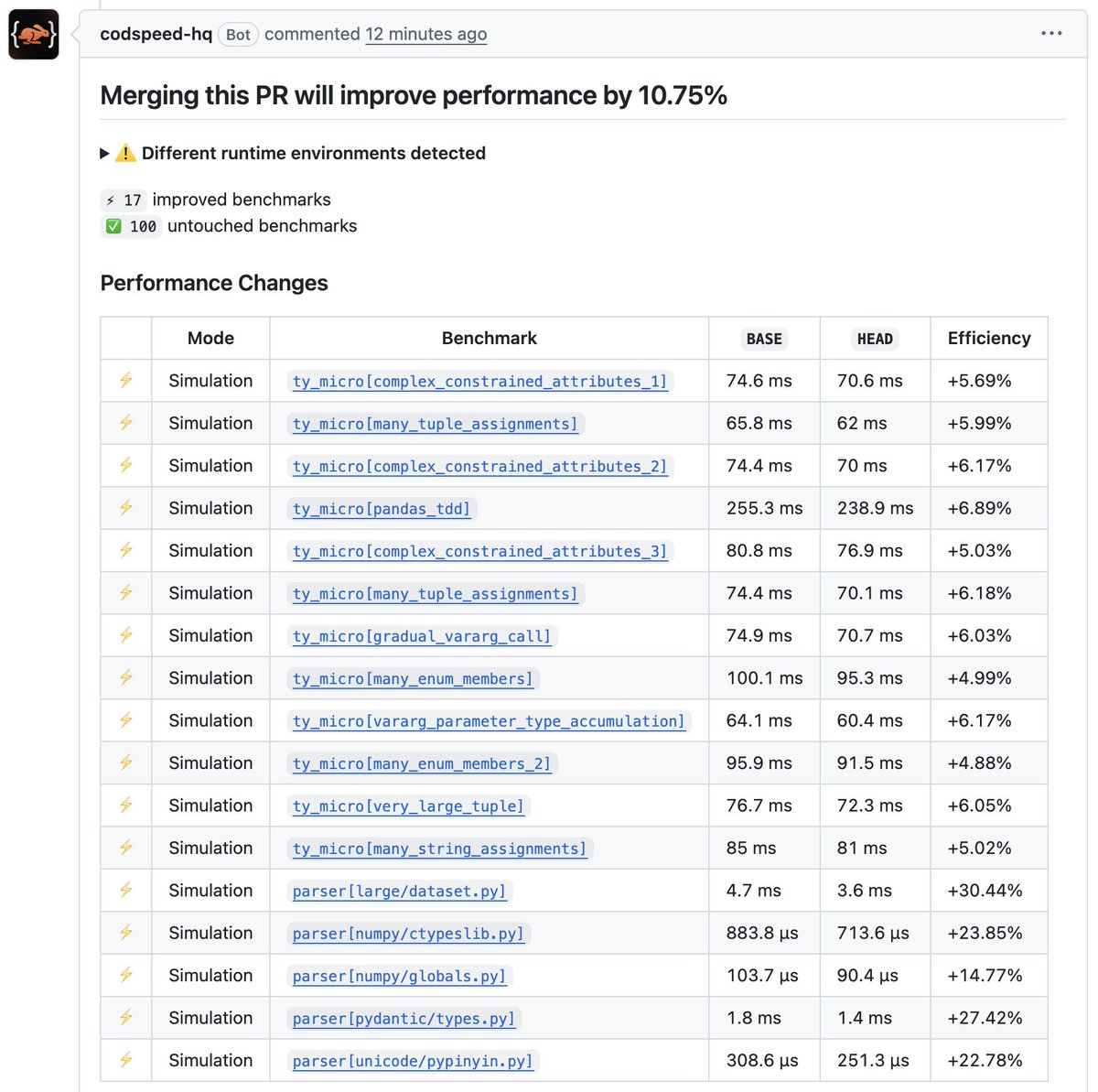The image size is (1098, 1092).
Task: Open the '12 minutes ago' comment timestamp link
Action: [x=426, y=35]
